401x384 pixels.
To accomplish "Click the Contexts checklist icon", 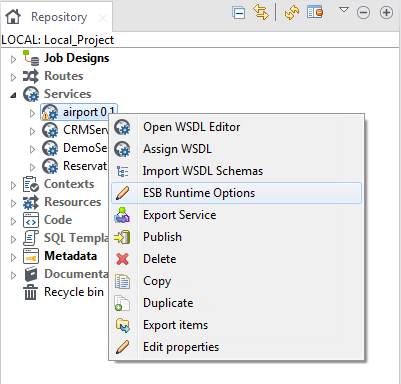I will click(x=31, y=184).
